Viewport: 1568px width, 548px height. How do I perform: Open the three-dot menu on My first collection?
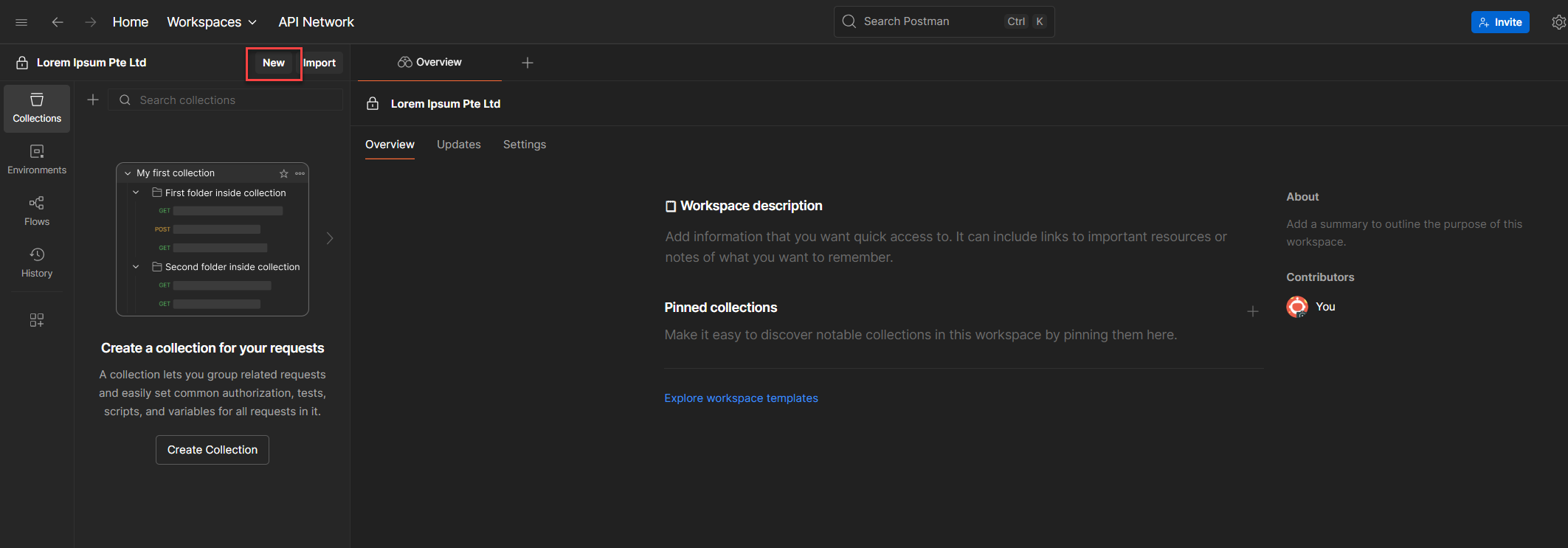300,173
